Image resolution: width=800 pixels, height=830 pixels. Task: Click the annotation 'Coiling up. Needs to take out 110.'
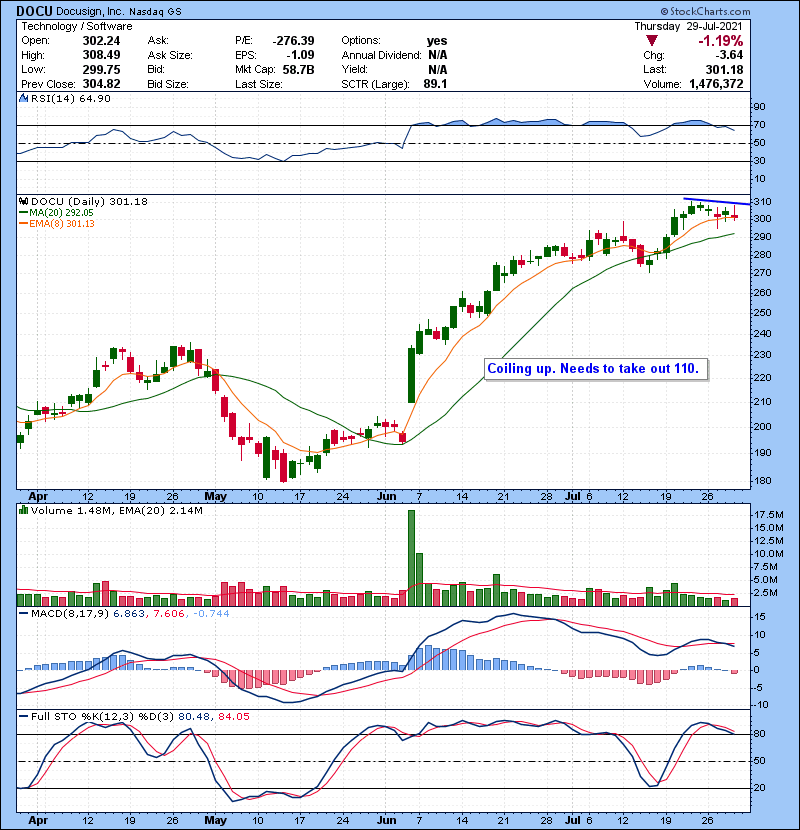tap(596, 369)
